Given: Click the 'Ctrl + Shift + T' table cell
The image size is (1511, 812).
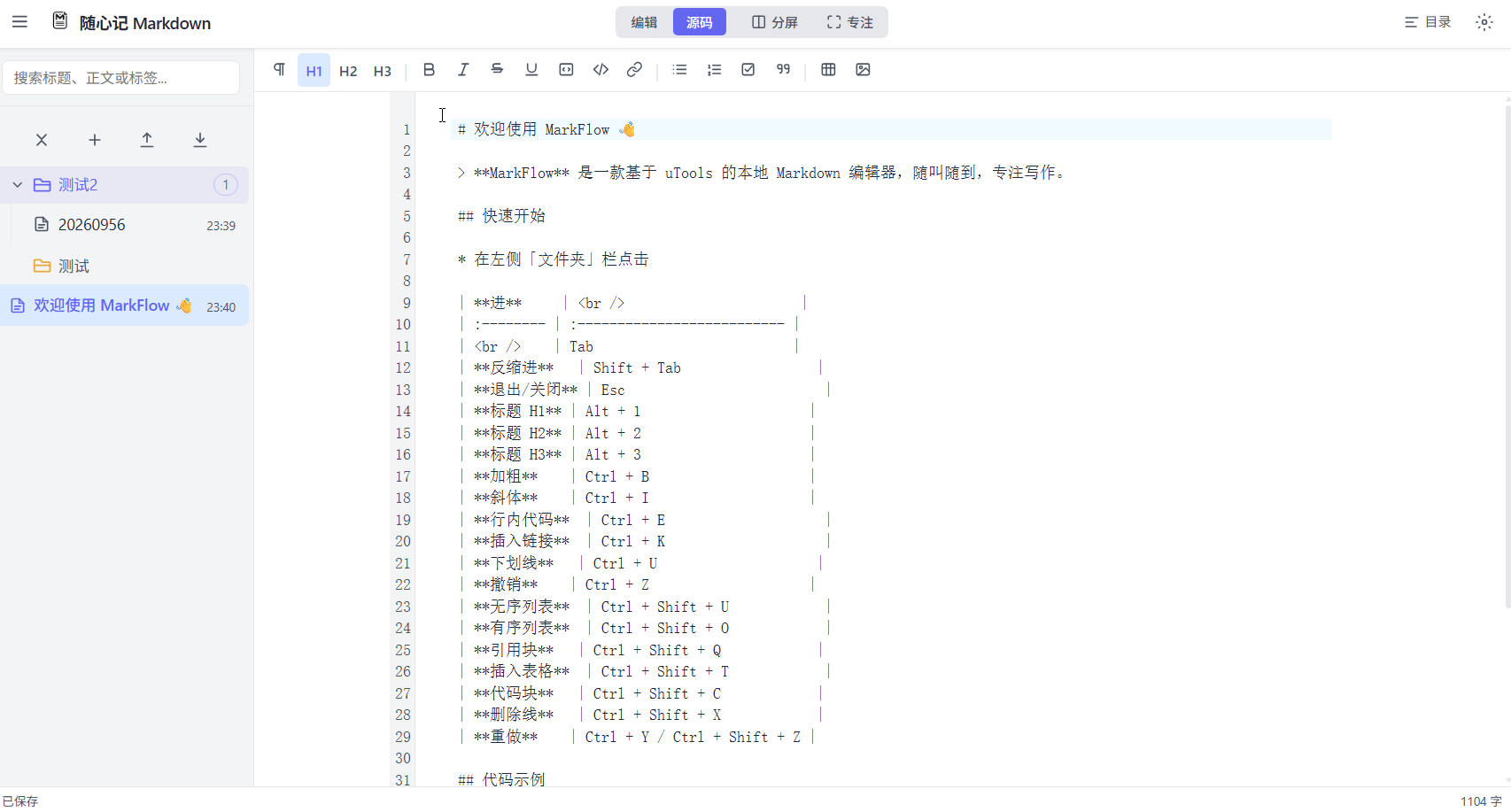Looking at the screenshot, I should (664, 672).
